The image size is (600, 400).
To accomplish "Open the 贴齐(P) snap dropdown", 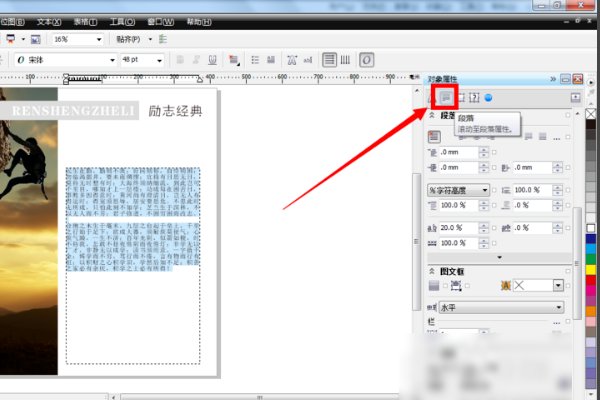I will pos(150,39).
